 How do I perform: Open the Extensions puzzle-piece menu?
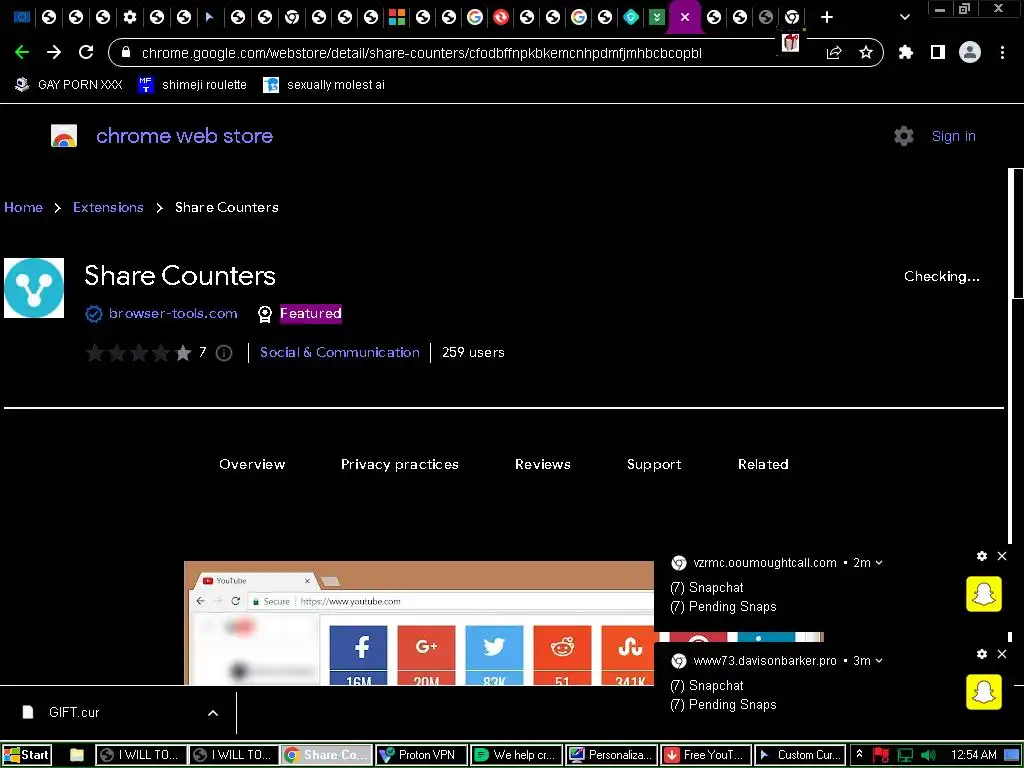point(906,52)
